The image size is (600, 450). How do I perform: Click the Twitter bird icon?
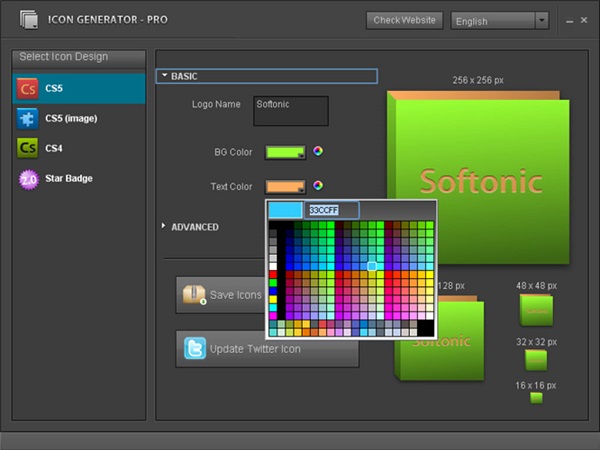pyautogui.click(x=195, y=348)
